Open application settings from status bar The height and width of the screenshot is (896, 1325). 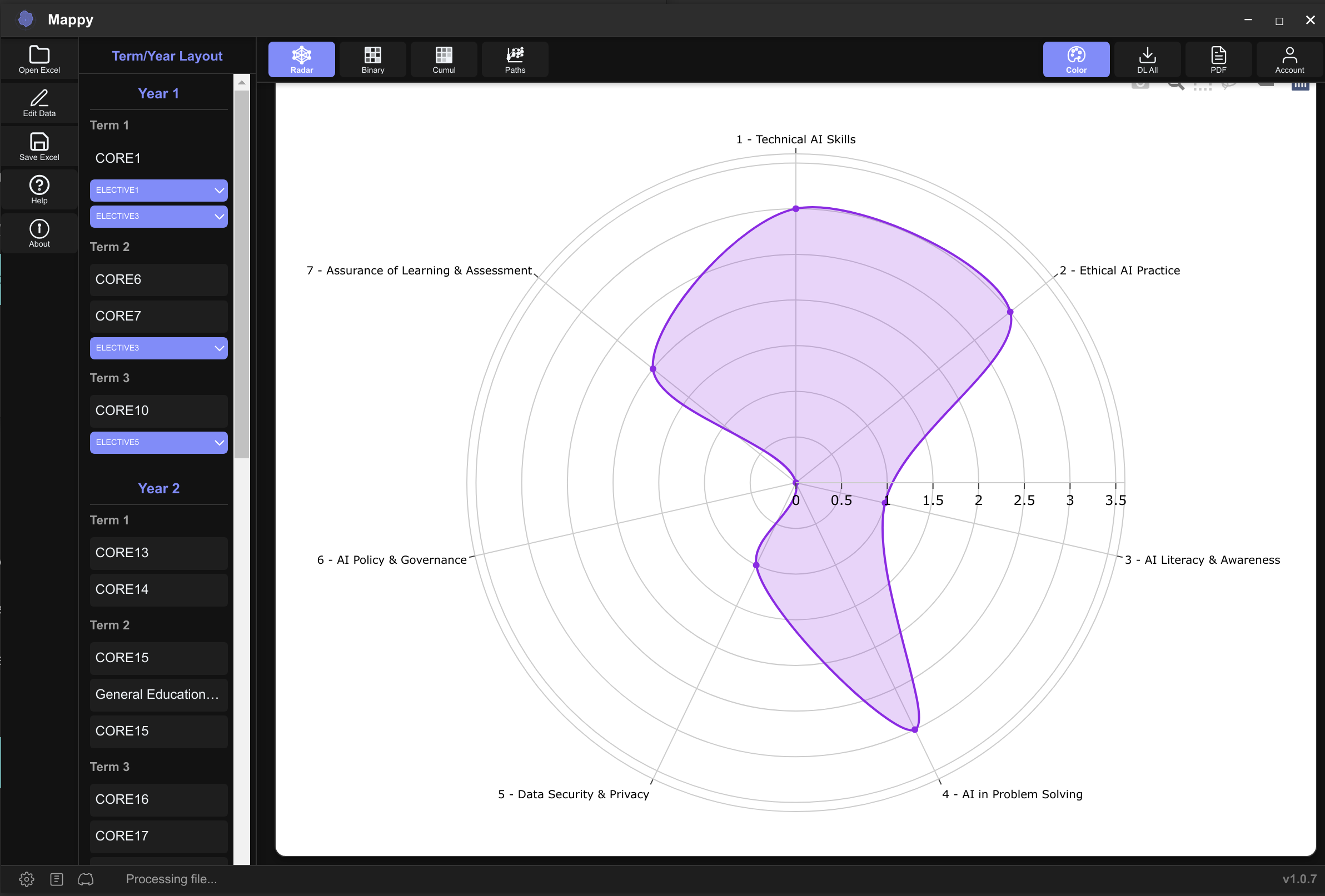[x=27, y=879]
